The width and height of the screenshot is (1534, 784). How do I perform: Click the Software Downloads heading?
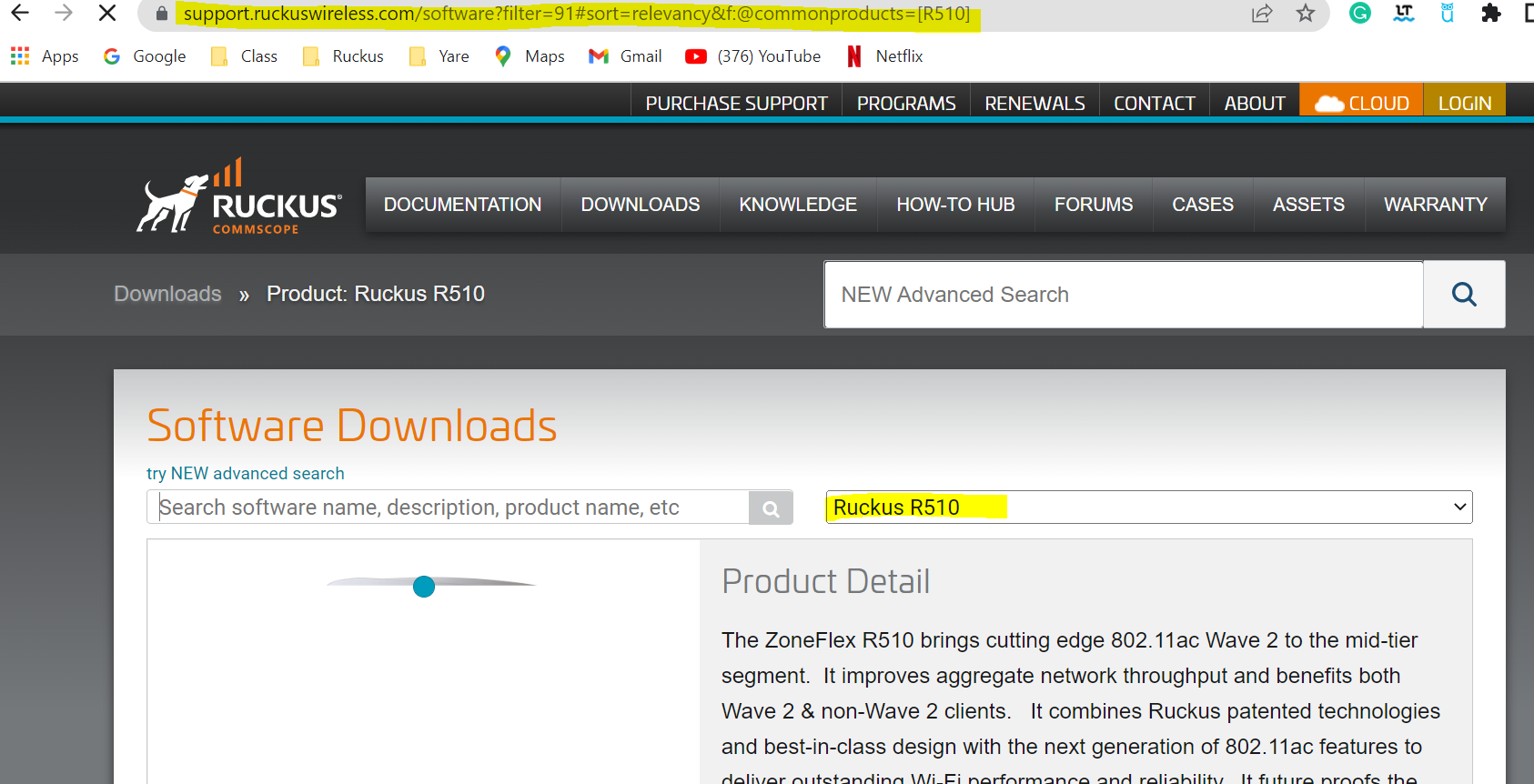(352, 426)
